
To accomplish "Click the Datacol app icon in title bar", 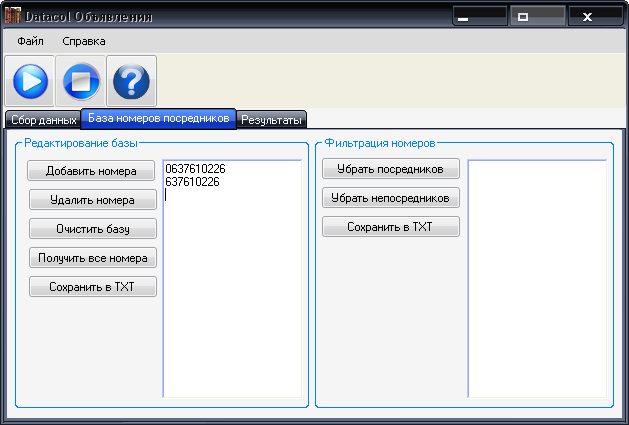I will [x=12, y=16].
